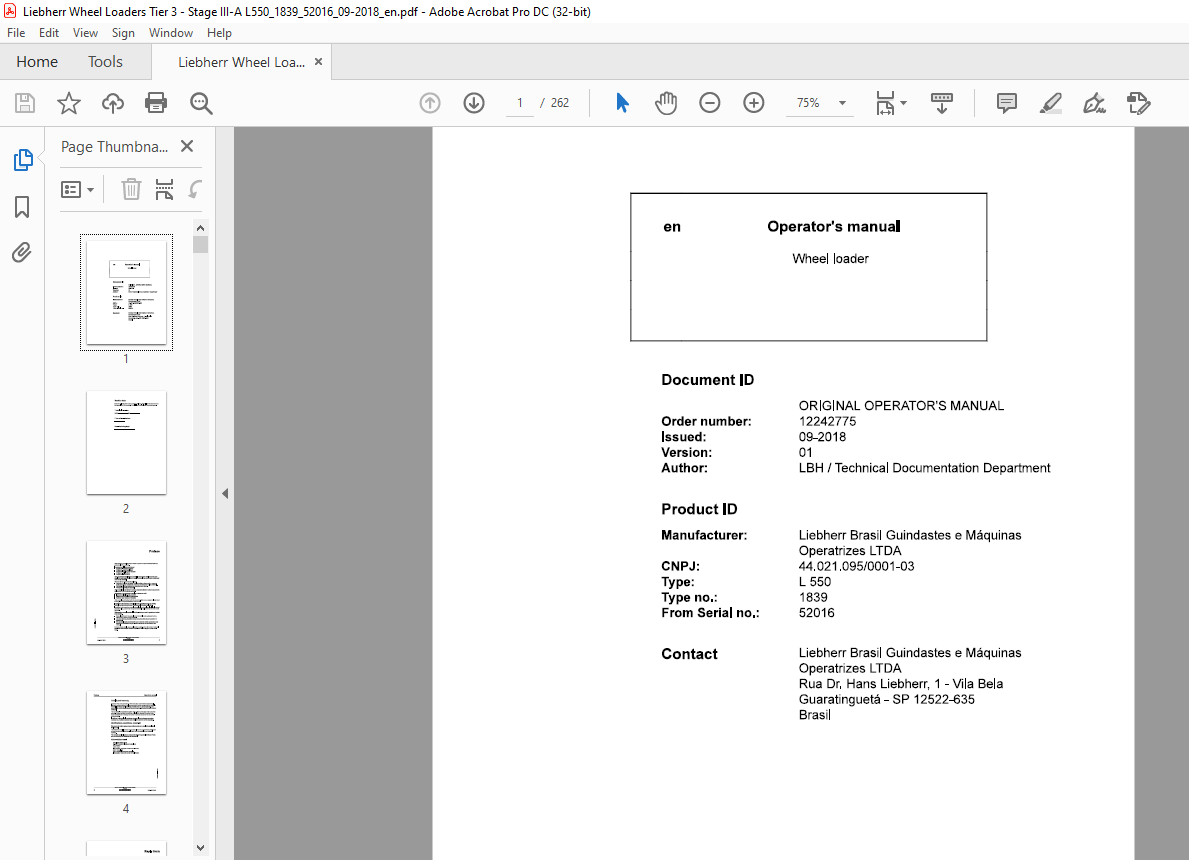Add document to starred favorites
1189x860 pixels.
[69, 103]
